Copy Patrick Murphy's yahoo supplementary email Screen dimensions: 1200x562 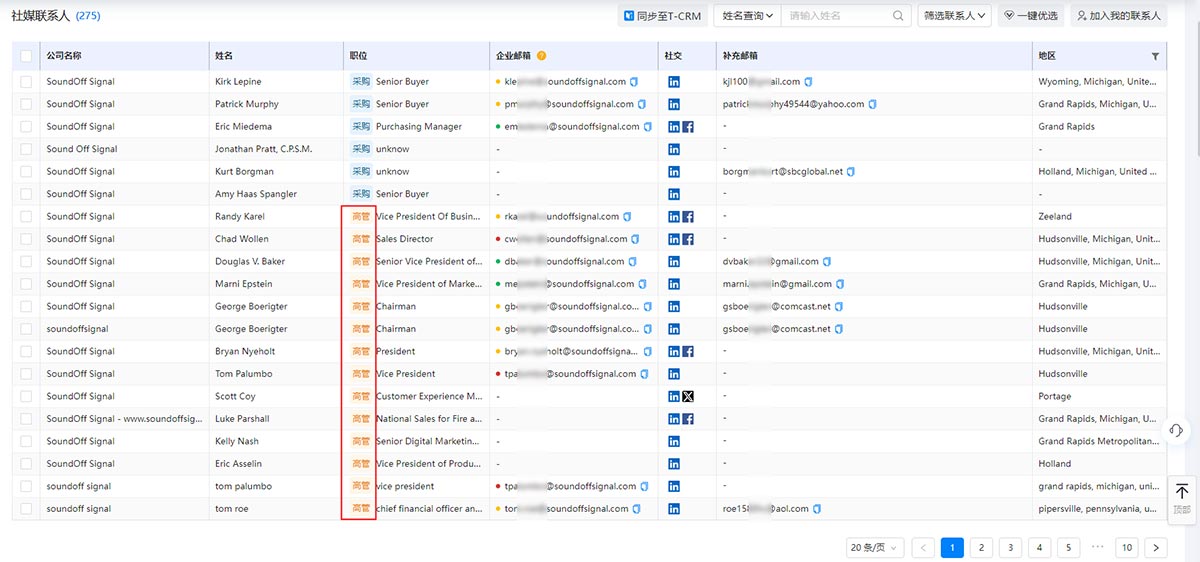coord(873,104)
